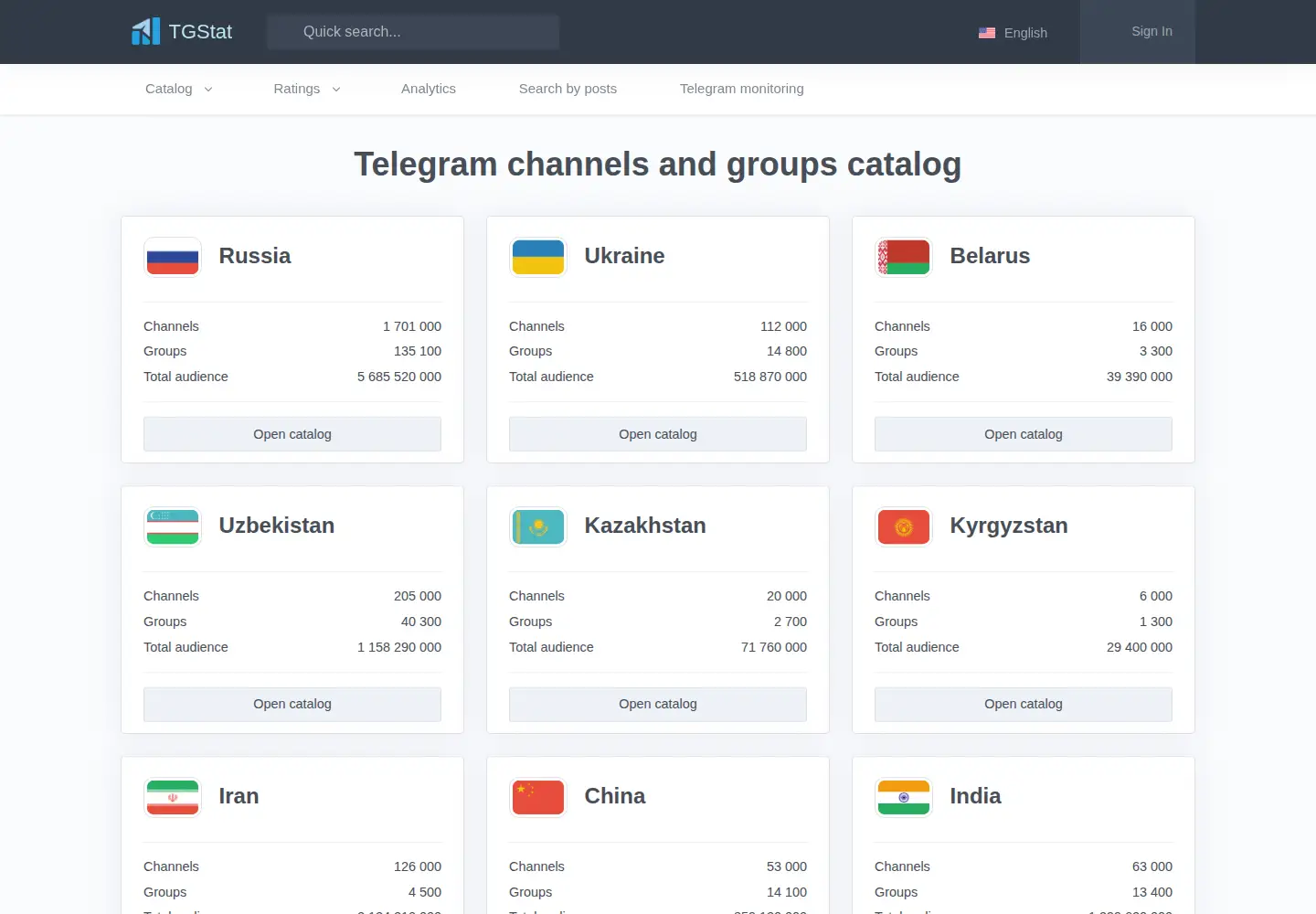Click Ukraine's channels count 112 000

tap(784, 326)
